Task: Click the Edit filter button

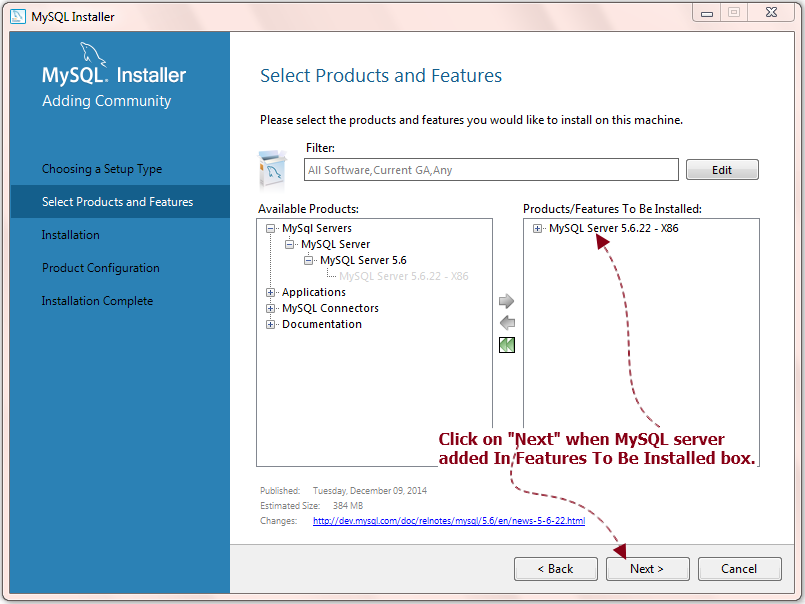Action: click(722, 170)
